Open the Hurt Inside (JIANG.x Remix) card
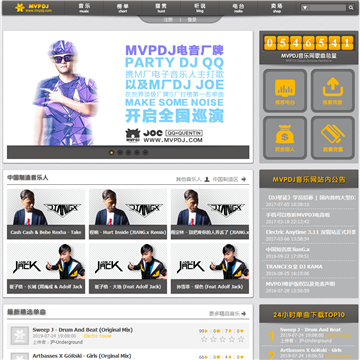The image size is (360, 360). pyautogui.click(x=128, y=214)
